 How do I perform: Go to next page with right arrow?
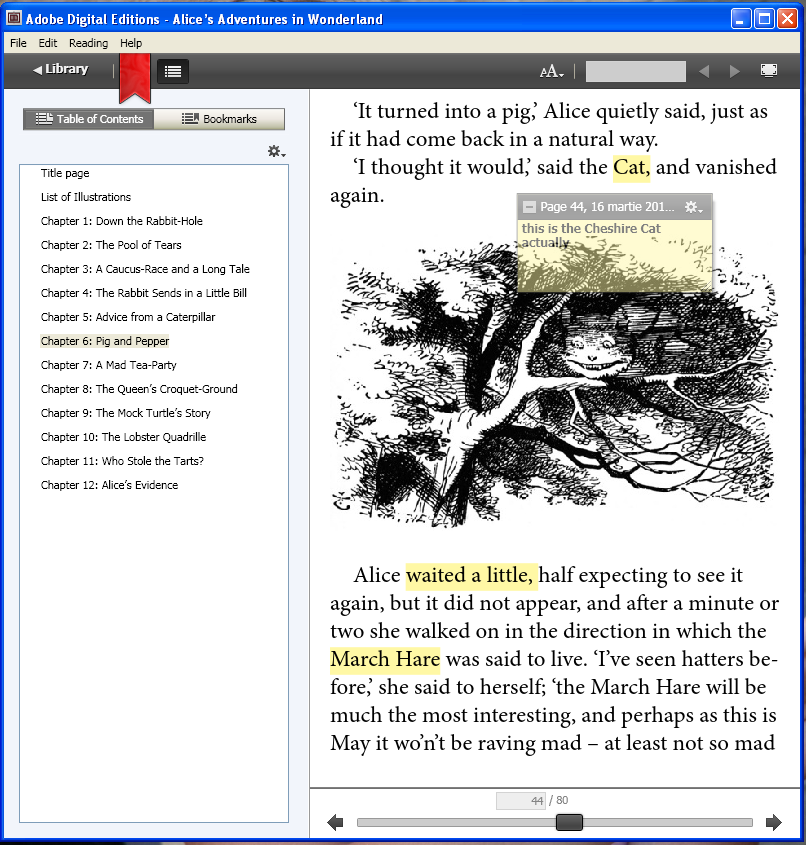[x=774, y=822]
